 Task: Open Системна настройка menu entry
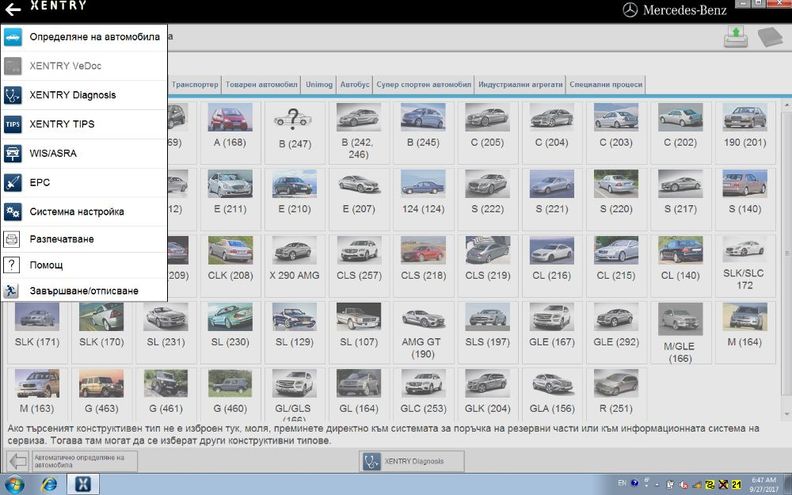84,212
